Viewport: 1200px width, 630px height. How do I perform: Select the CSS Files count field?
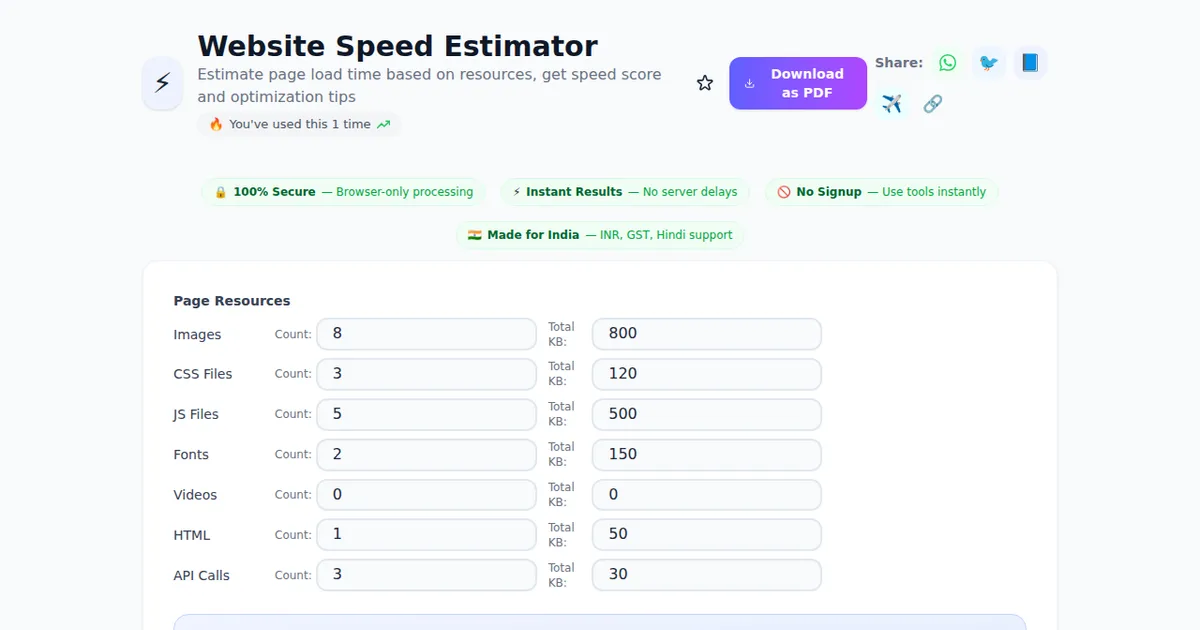tap(426, 374)
